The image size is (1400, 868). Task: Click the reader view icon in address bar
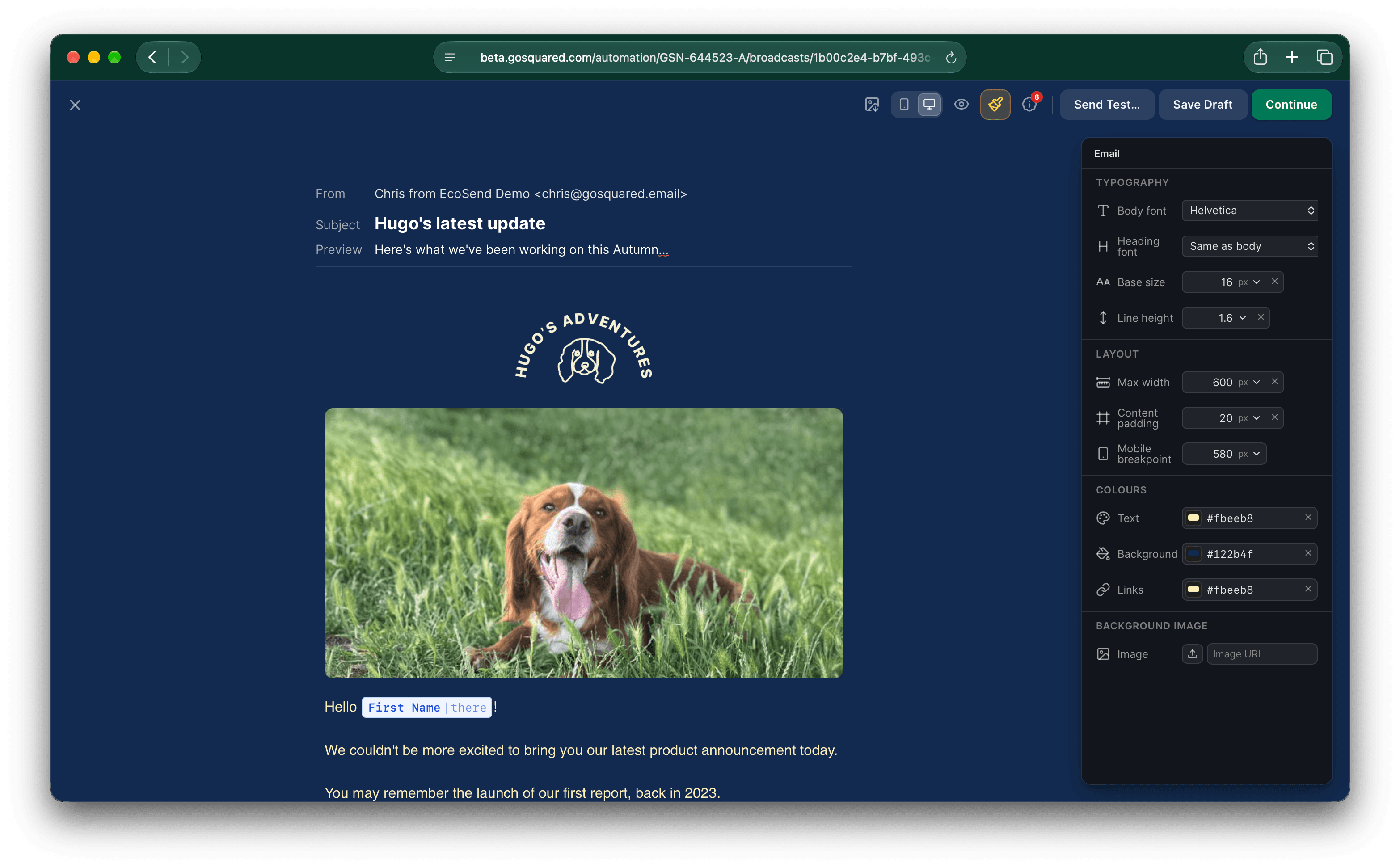(x=450, y=57)
